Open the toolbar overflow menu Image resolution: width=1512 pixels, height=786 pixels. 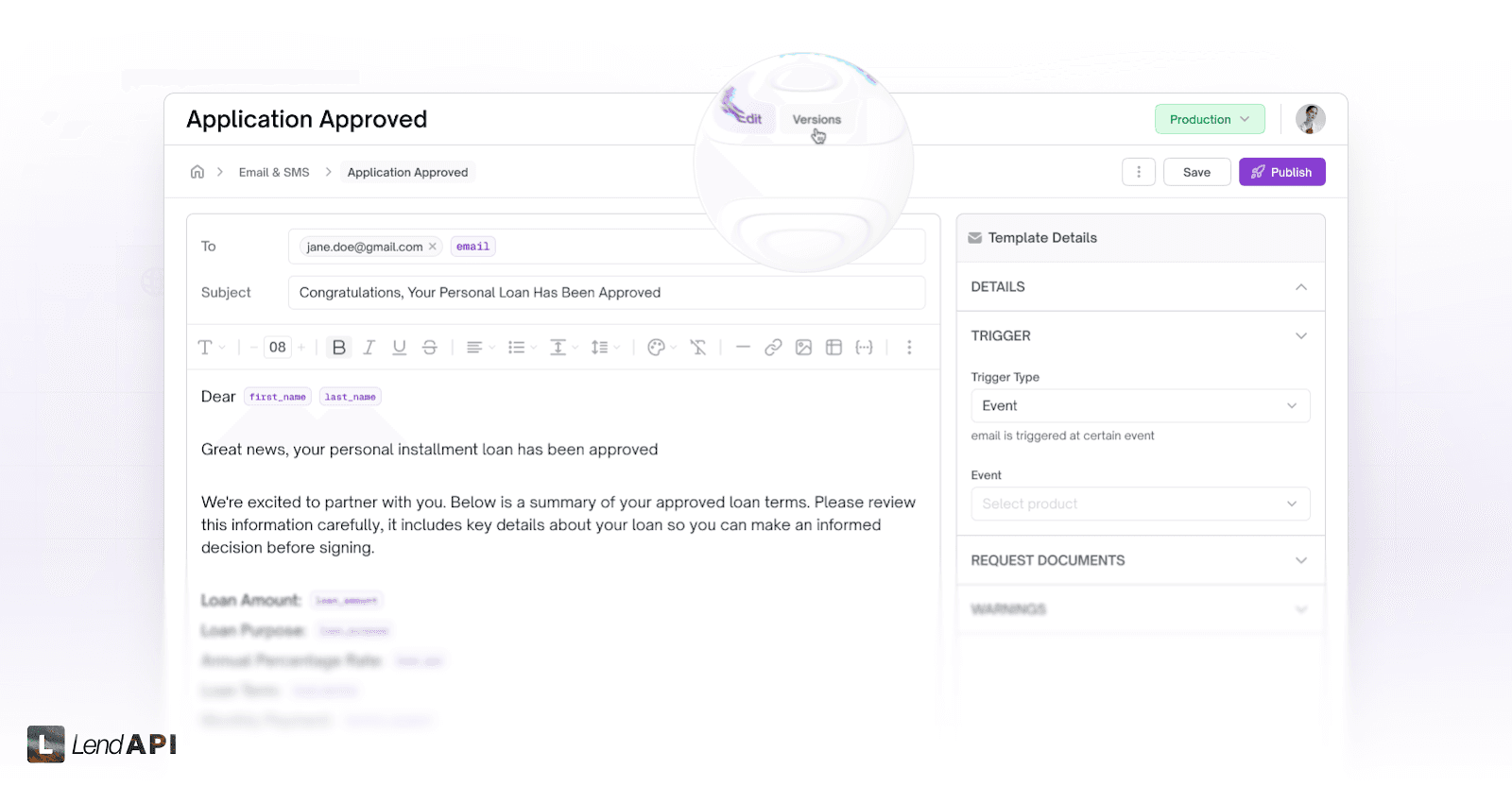pos(908,347)
